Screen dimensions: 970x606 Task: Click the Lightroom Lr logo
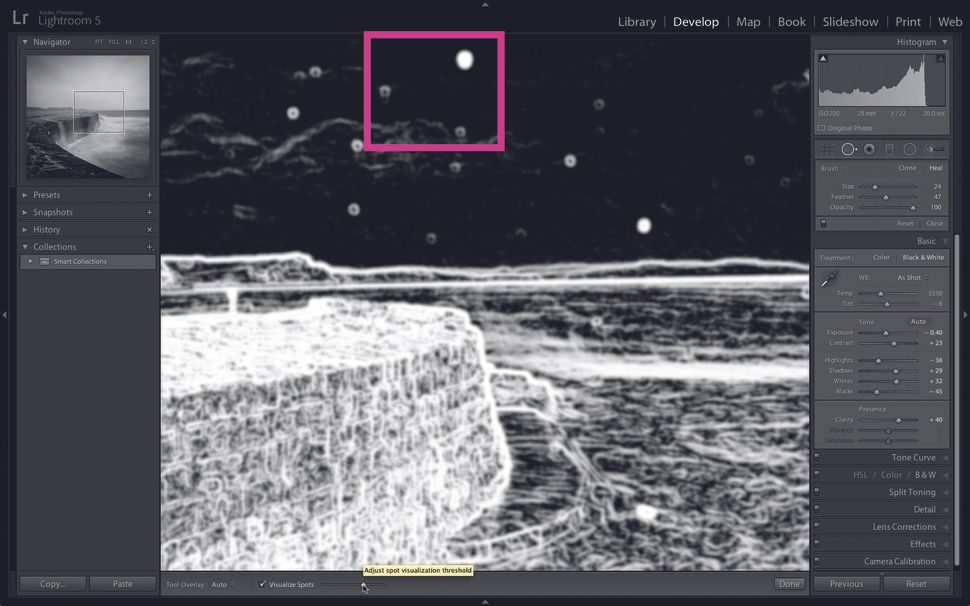click(x=22, y=16)
